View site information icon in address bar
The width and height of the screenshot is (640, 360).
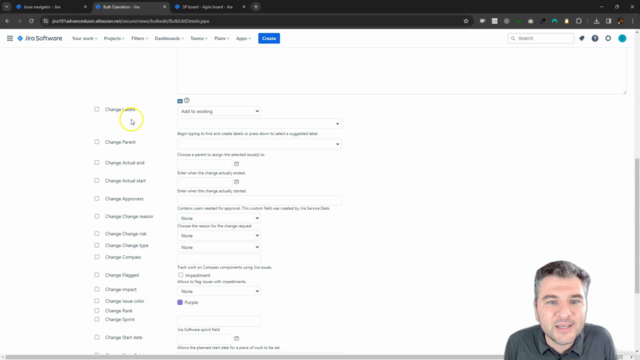pos(46,21)
